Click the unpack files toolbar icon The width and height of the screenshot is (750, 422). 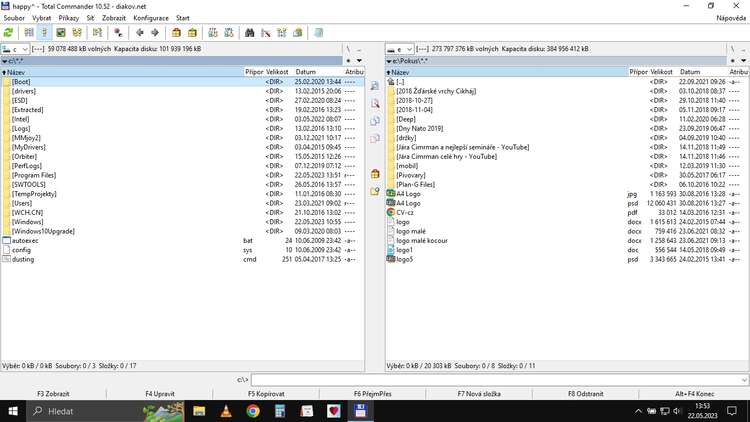pyautogui.click(x=192, y=33)
